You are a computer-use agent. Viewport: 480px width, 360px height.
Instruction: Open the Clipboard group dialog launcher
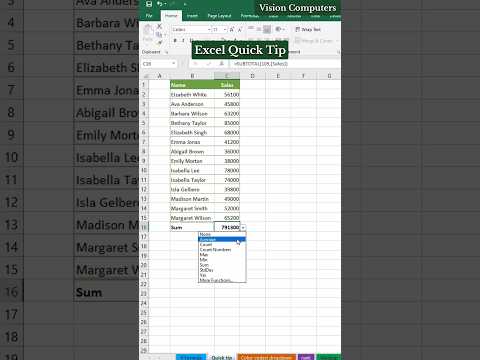point(167,52)
